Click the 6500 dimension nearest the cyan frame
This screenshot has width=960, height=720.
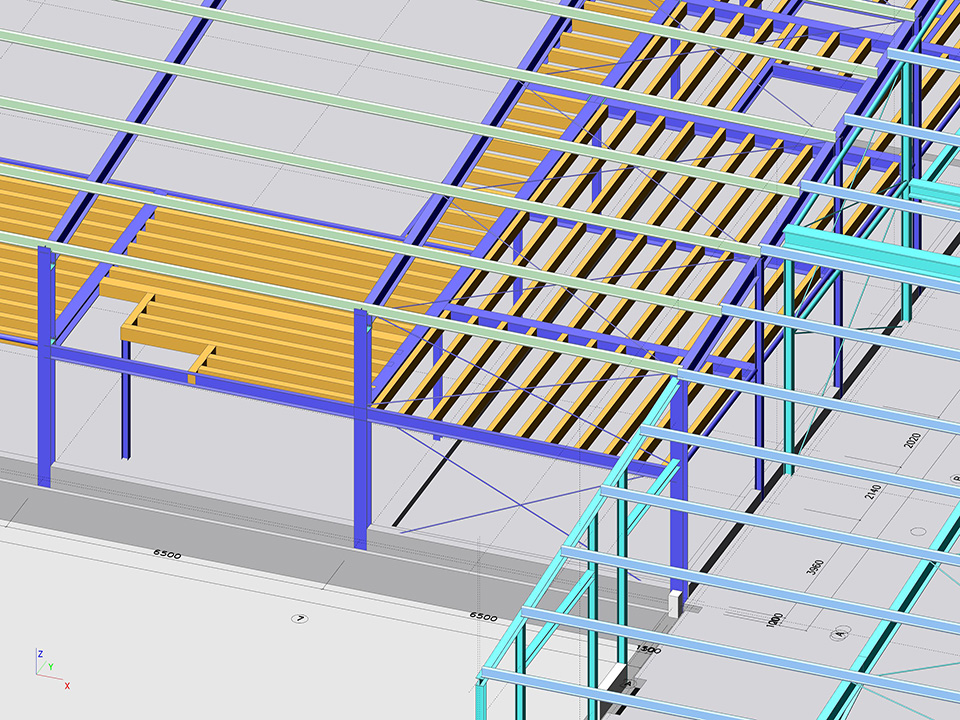[x=483, y=617]
